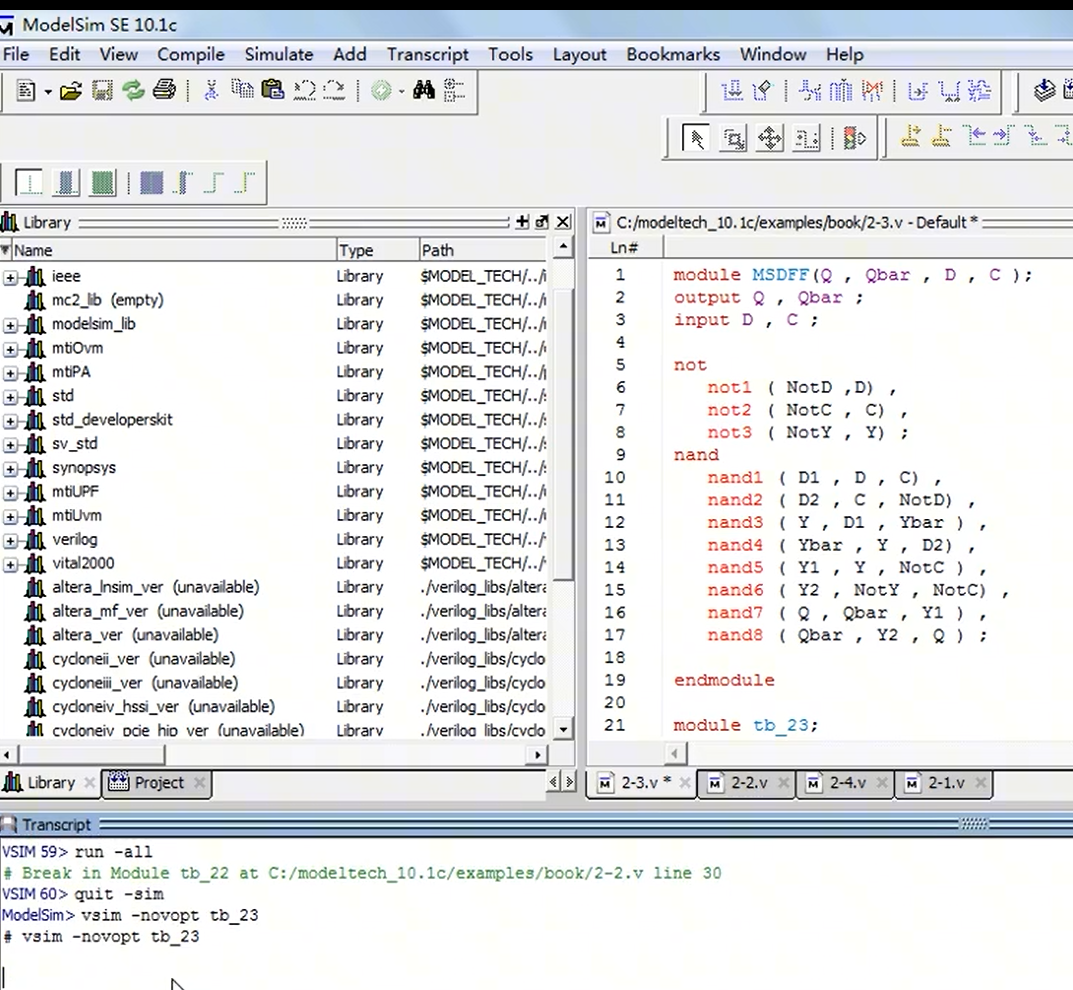The width and height of the screenshot is (1073, 990).
Task: Expand the modelsim_lib library node
Action: point(10,325)
